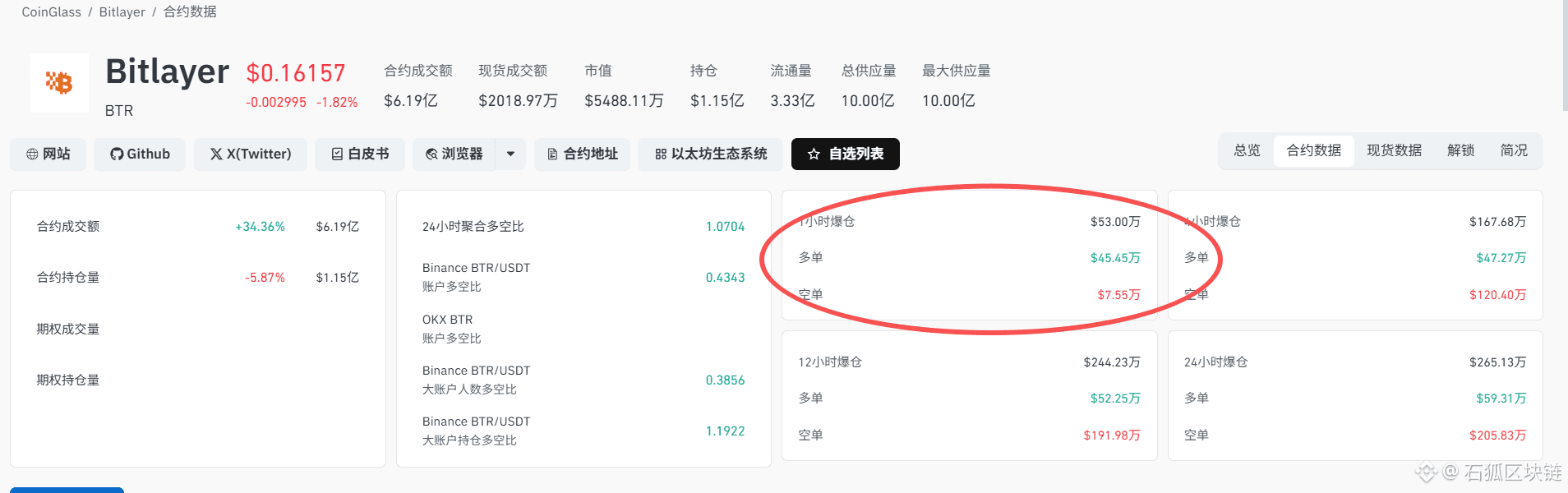Click the Bitlayer BTR coin logo
Screen dimensions: 1568x493
coord(59,82)
